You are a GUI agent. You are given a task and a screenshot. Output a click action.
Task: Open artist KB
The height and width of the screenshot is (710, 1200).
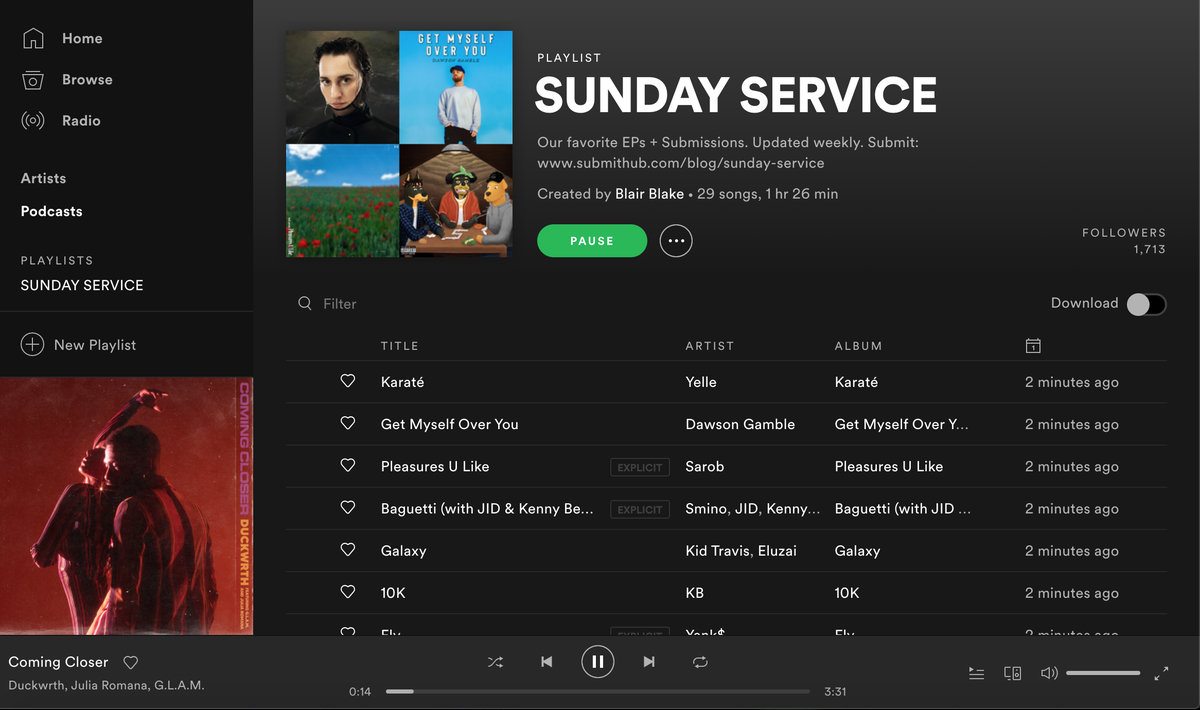(695, 592)
